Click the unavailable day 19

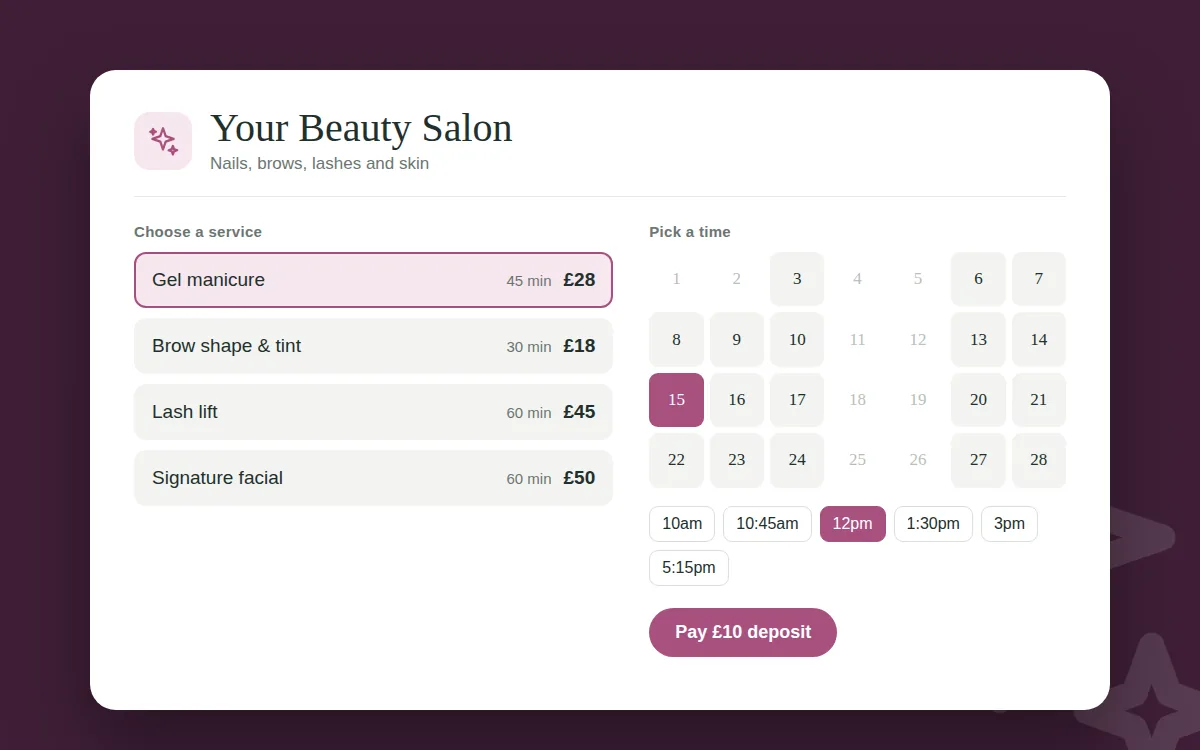(x=918, y=400)
